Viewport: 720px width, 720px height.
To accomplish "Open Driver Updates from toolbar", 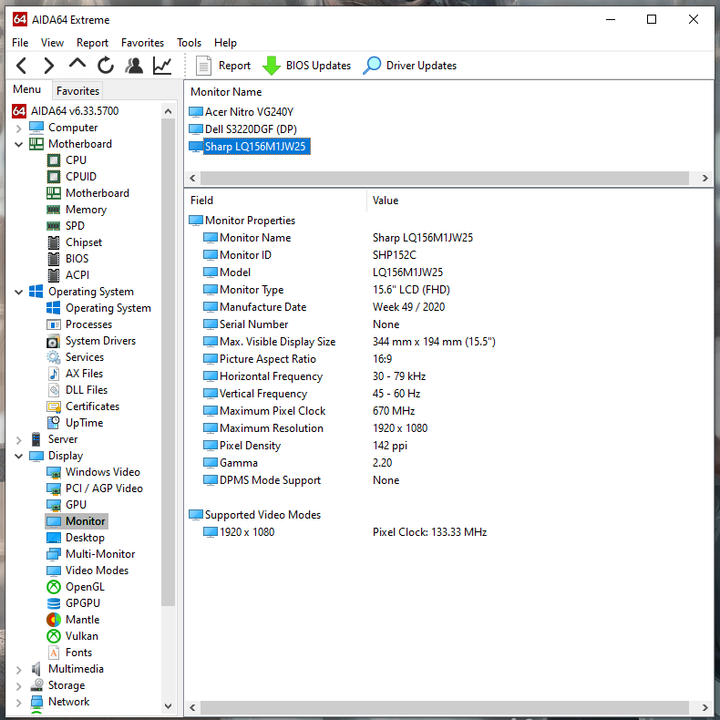I will pyautogui.click(x=409, y=66).
